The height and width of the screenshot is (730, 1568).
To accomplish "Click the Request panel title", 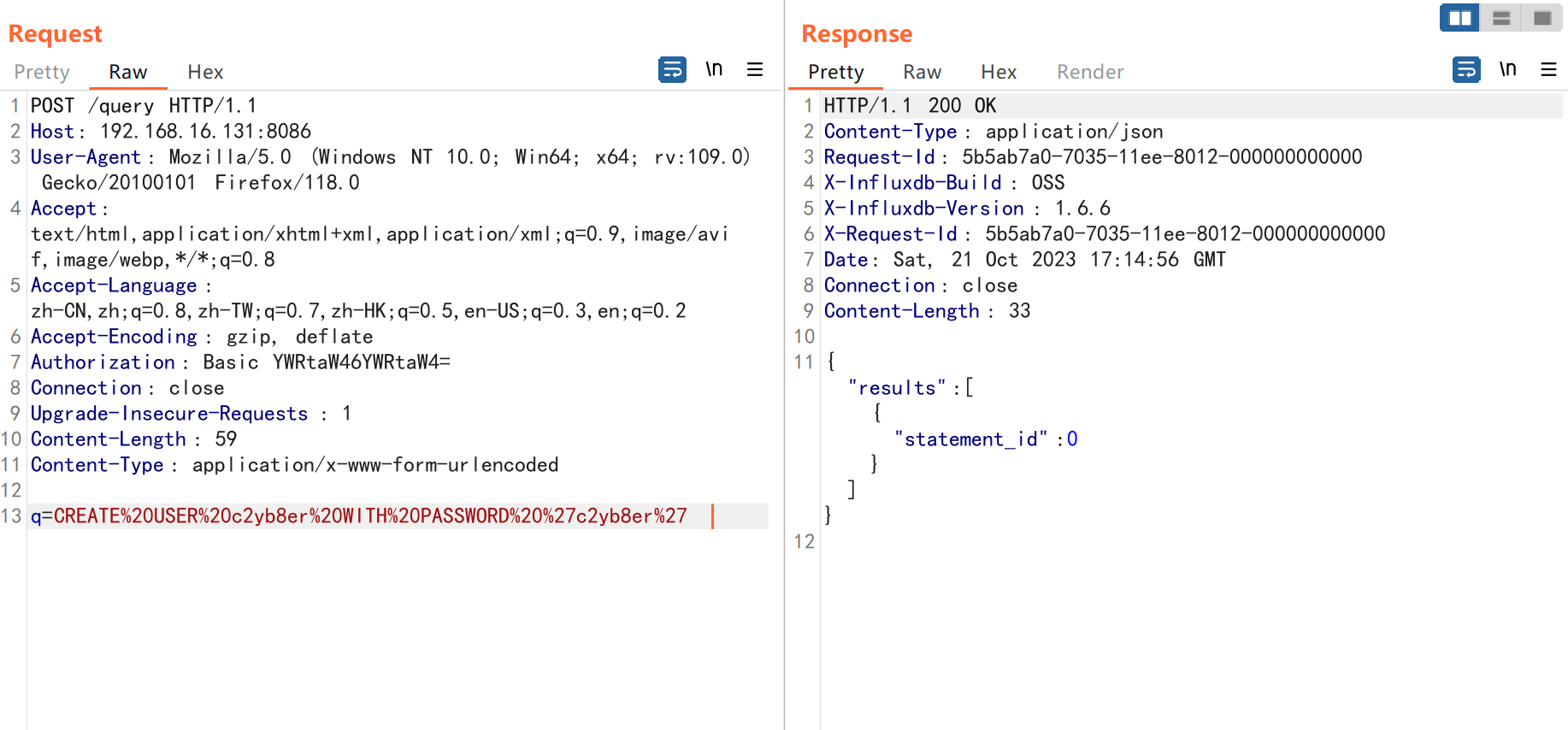I will 56,33.
